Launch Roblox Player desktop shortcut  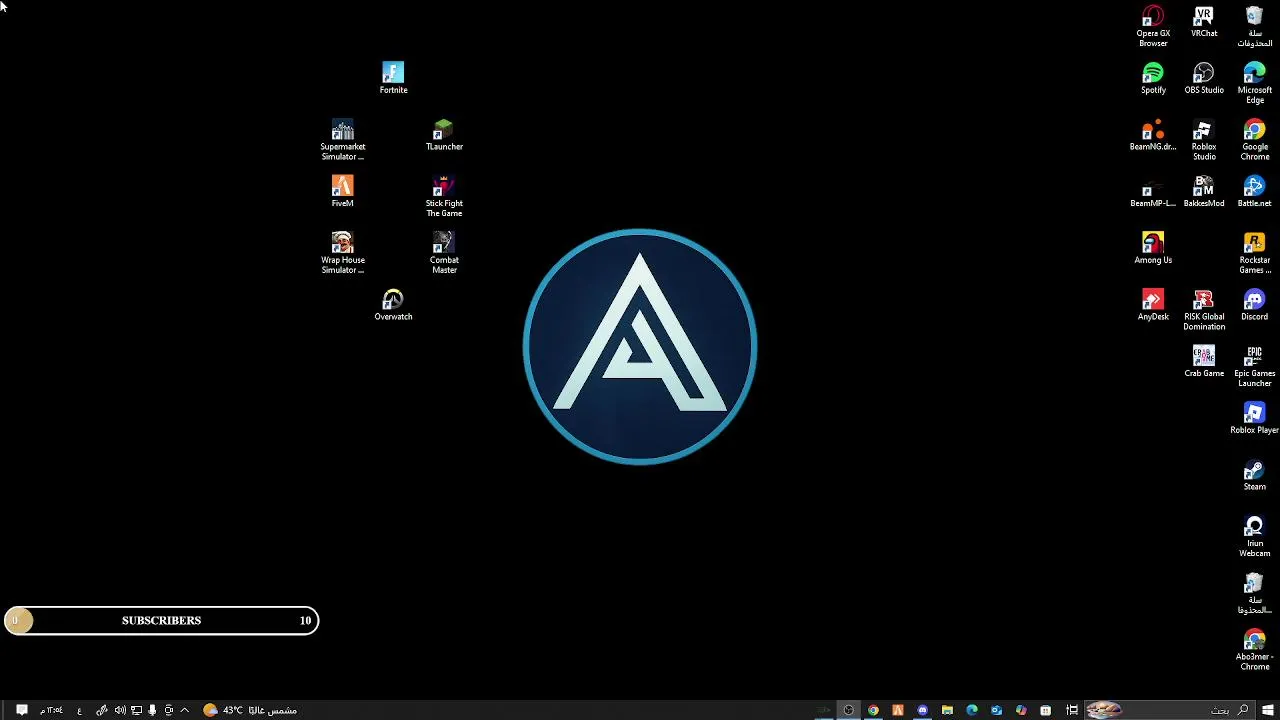pyautogui.click(x=1254, y=418)
